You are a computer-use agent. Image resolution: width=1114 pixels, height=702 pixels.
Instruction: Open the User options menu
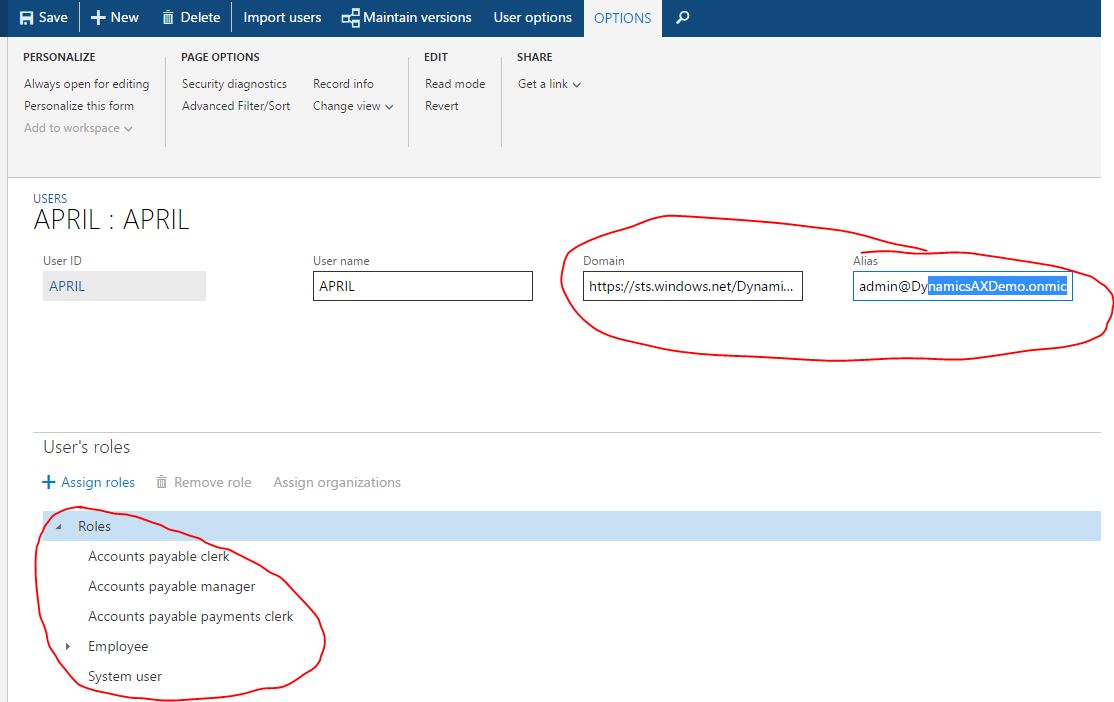(x=532, y=18)
